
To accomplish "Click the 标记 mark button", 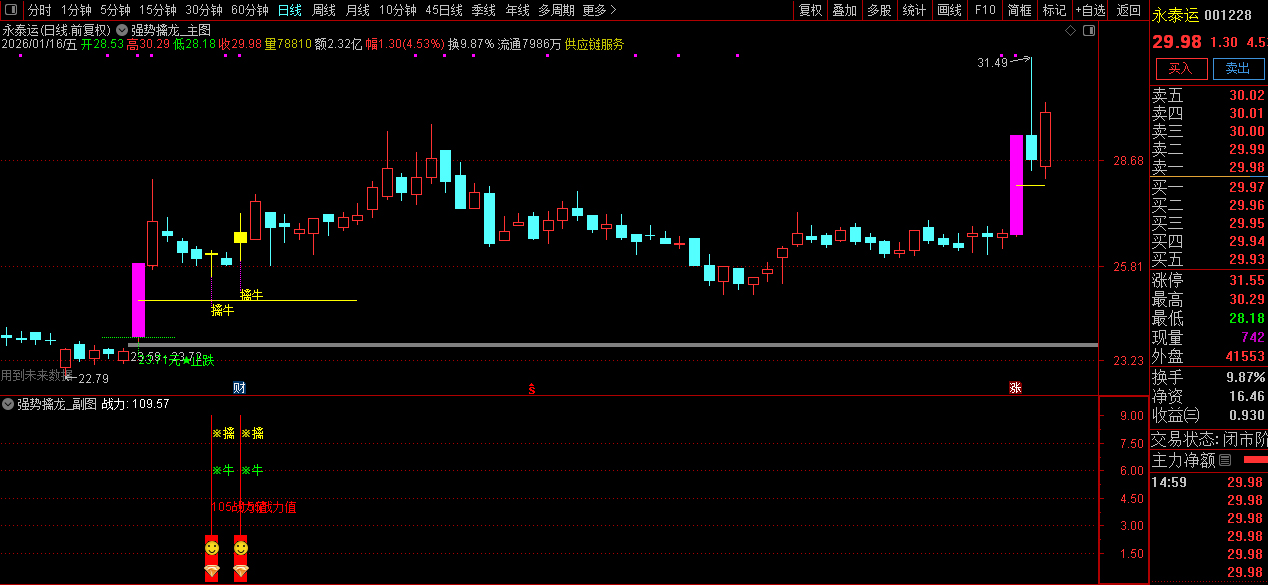I will point(1054,10).
